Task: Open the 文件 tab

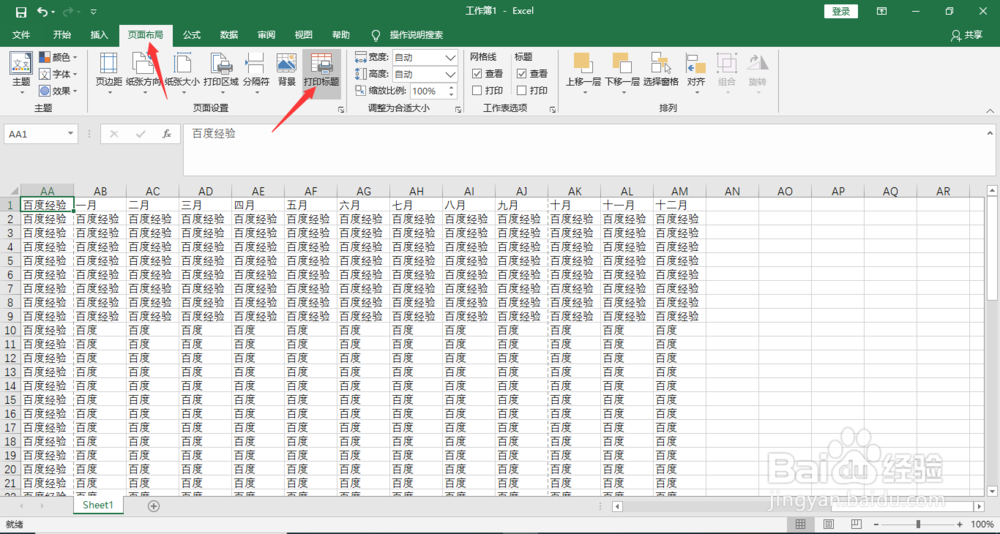Action: [21, 35]
